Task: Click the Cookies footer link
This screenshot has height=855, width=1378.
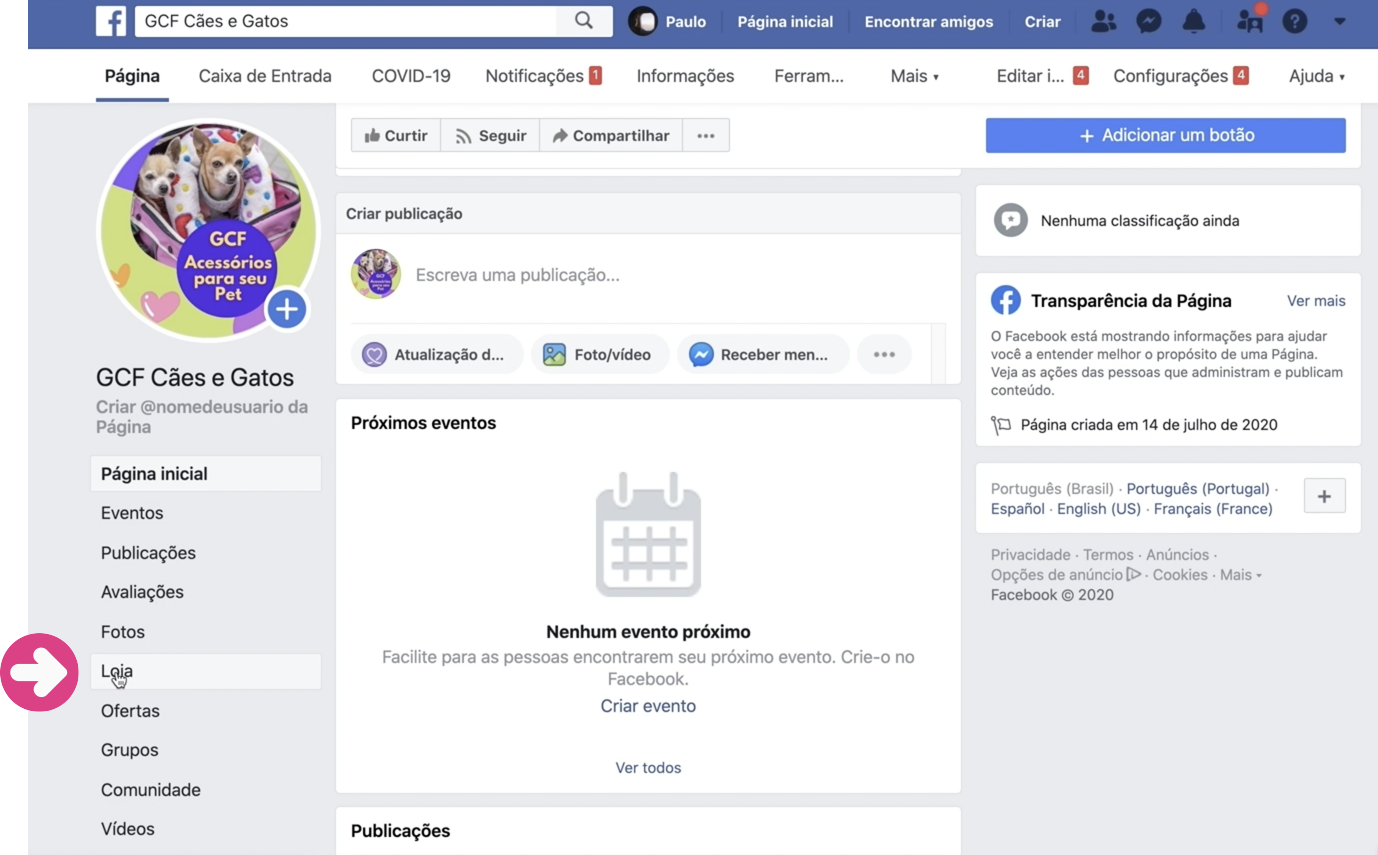Action: point(1180,575)
